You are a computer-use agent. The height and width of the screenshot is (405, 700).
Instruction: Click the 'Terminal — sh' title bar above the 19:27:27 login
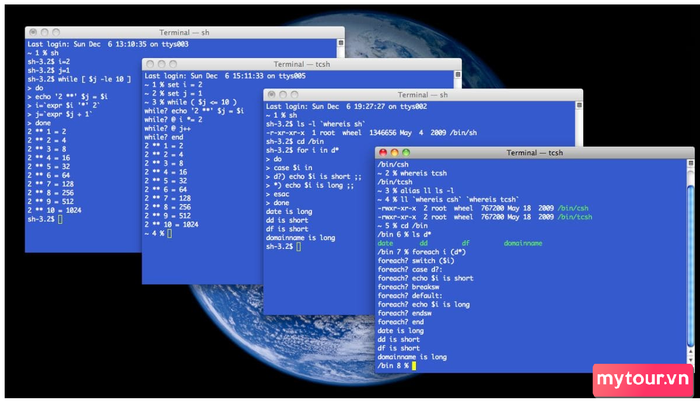[423, 95]
